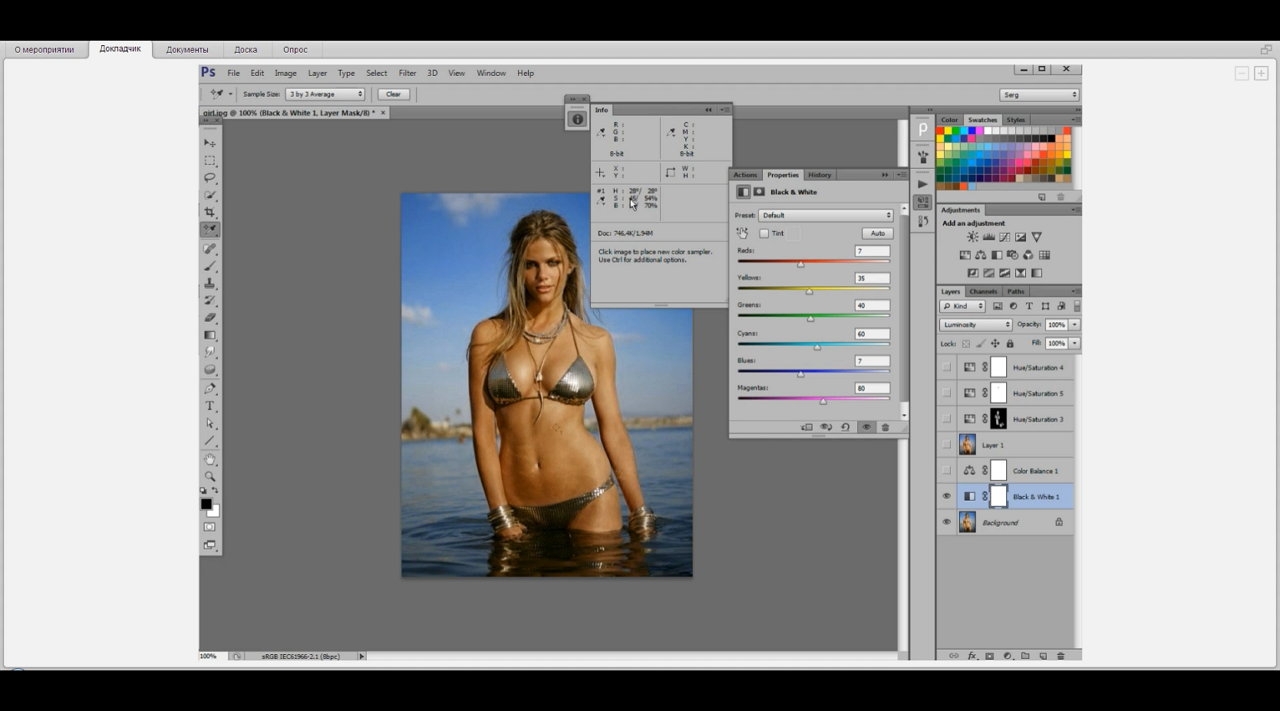Viewport: 1280px width, 711px height.
Task: Click the on-image adjustment hand tool
Action: click(x=743, y=233)
